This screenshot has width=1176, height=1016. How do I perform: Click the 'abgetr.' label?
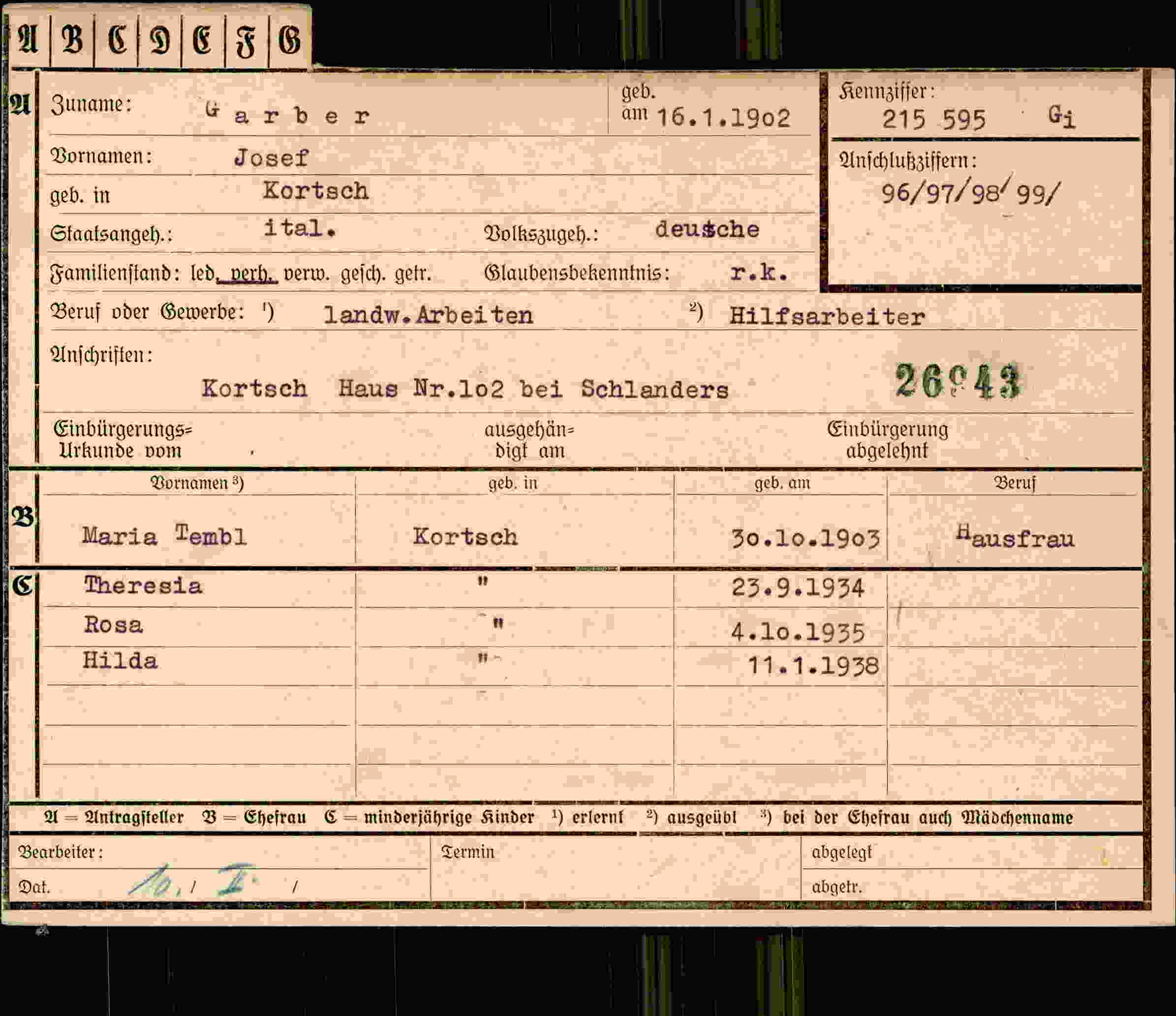[x=836, y=887]
